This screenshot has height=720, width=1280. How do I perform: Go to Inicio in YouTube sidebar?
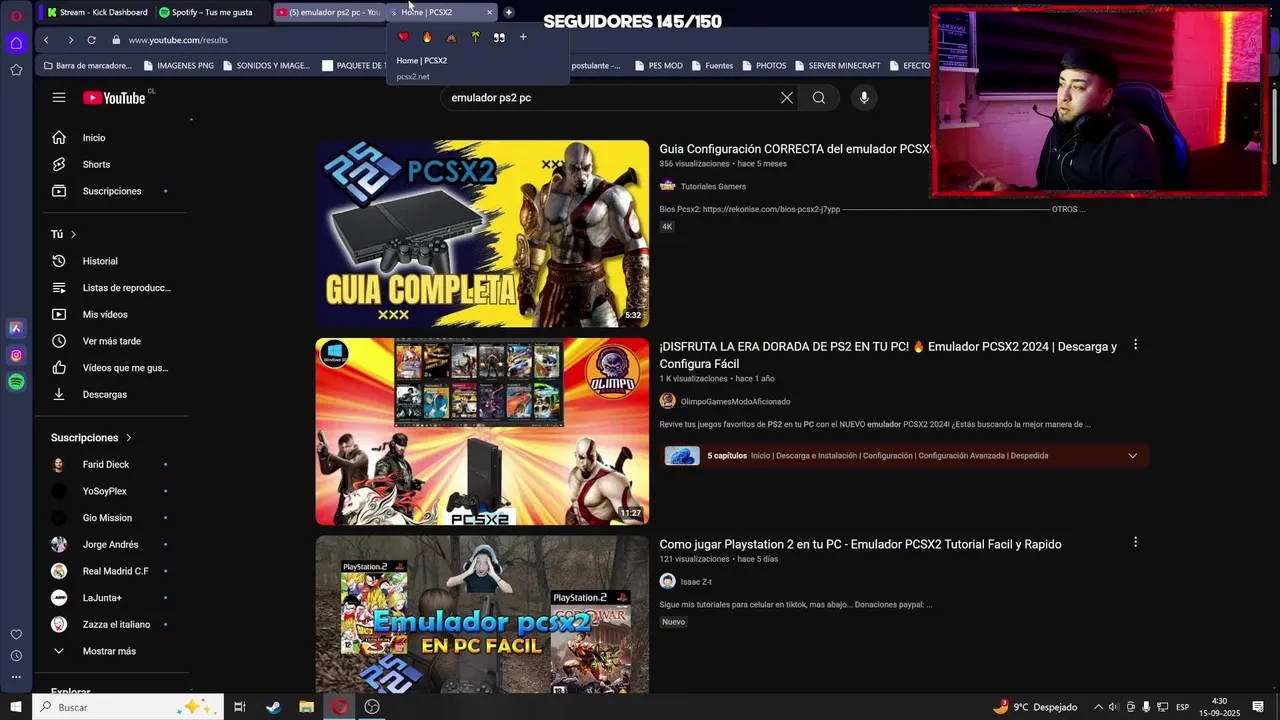112,138
